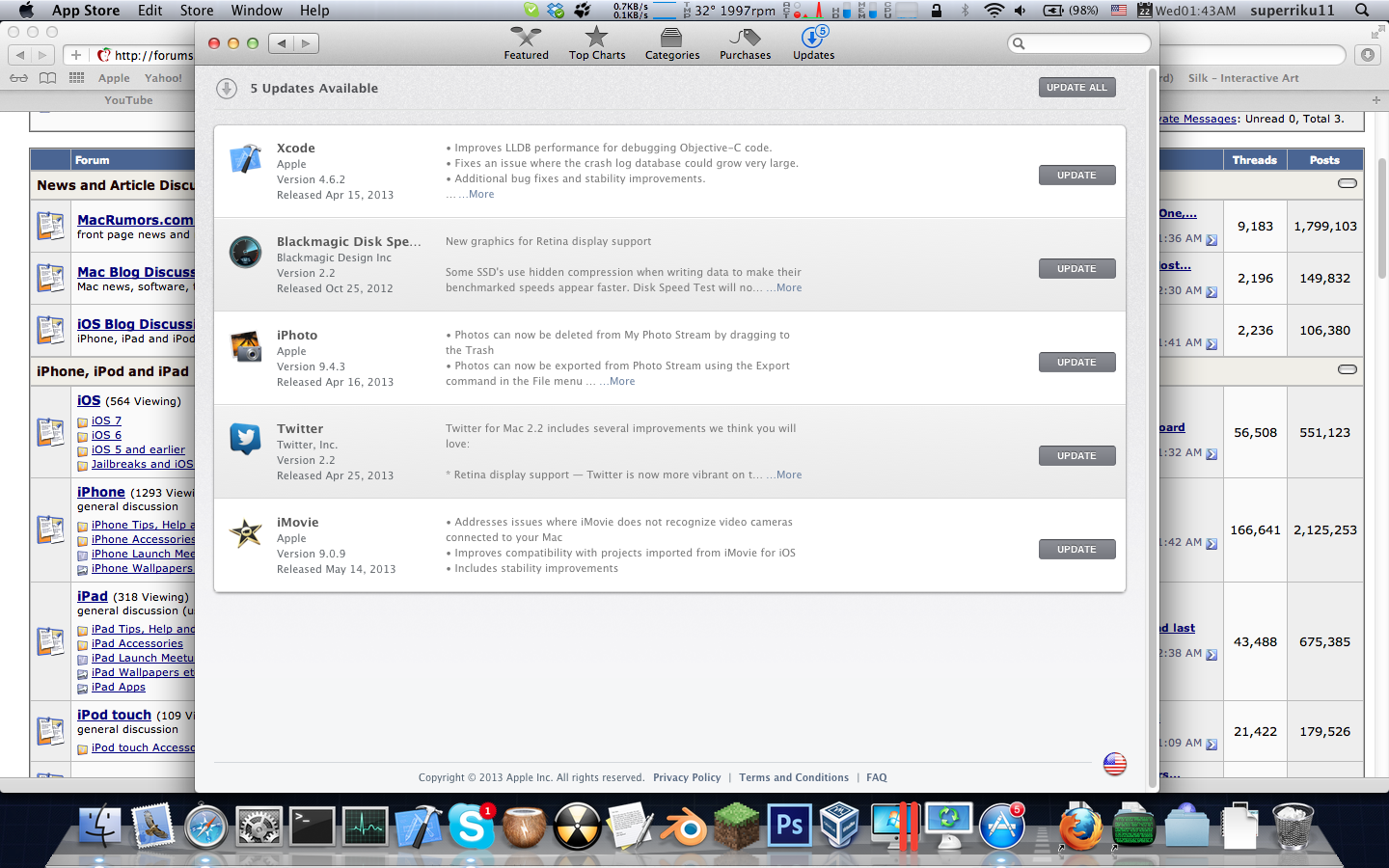Open Activity Monitor from the Dock
The width and height of the screenshot is (1389, 868).
[366, 827]
